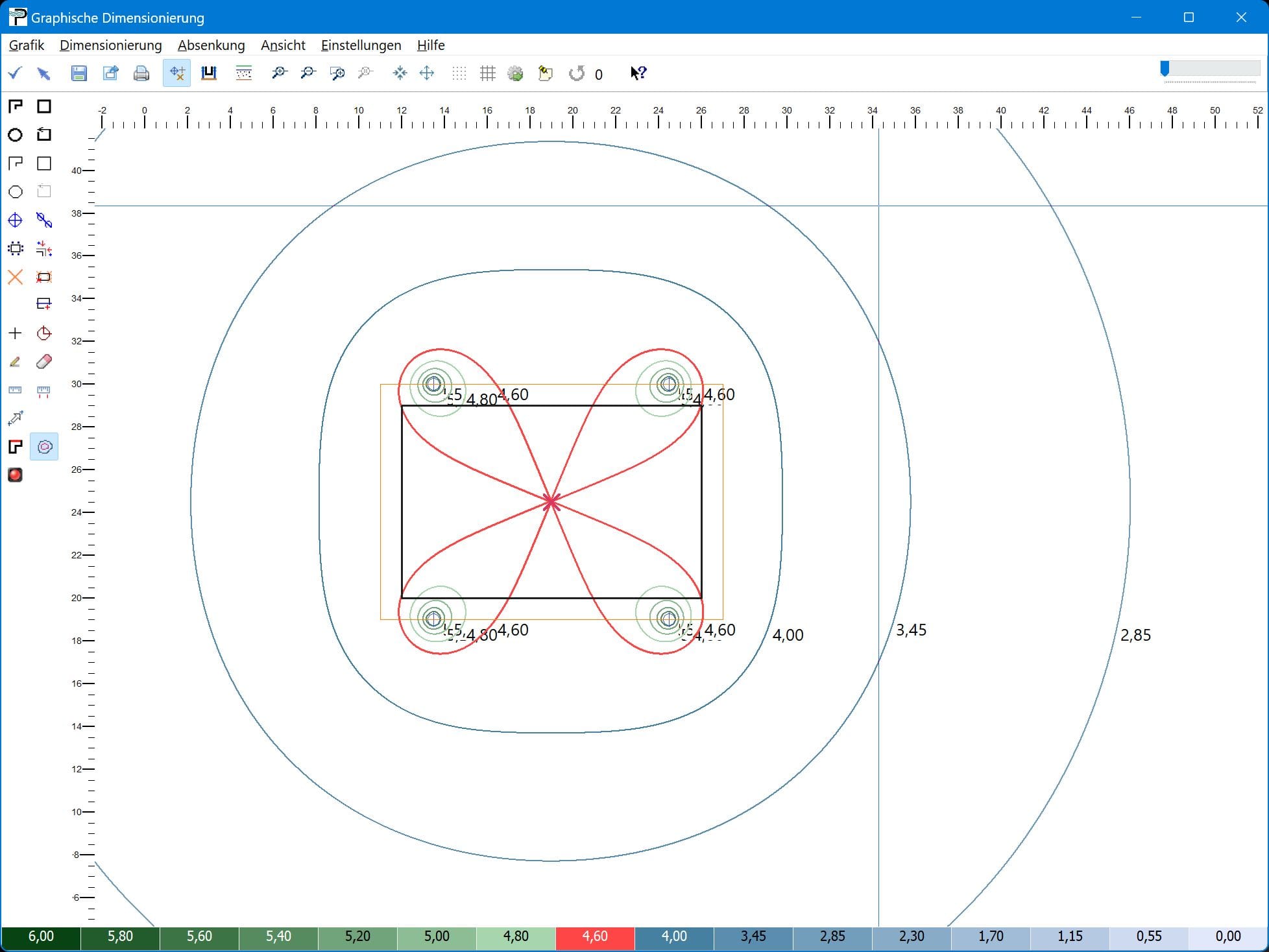Image resolution: width=1269 pixels, height=952 pixels.
Task: Click the context help arrow question icon
Action: (638, 73)
